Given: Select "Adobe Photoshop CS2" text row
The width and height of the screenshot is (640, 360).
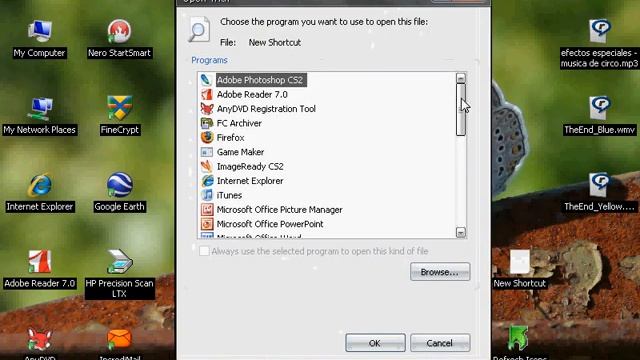Looking at the screenshot, I should click(x=260, y=80).
